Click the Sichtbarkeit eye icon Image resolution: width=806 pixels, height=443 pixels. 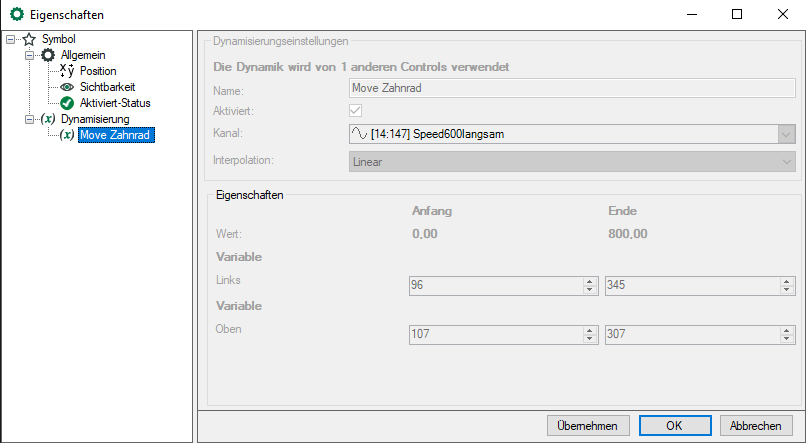[x=67, y=87]
